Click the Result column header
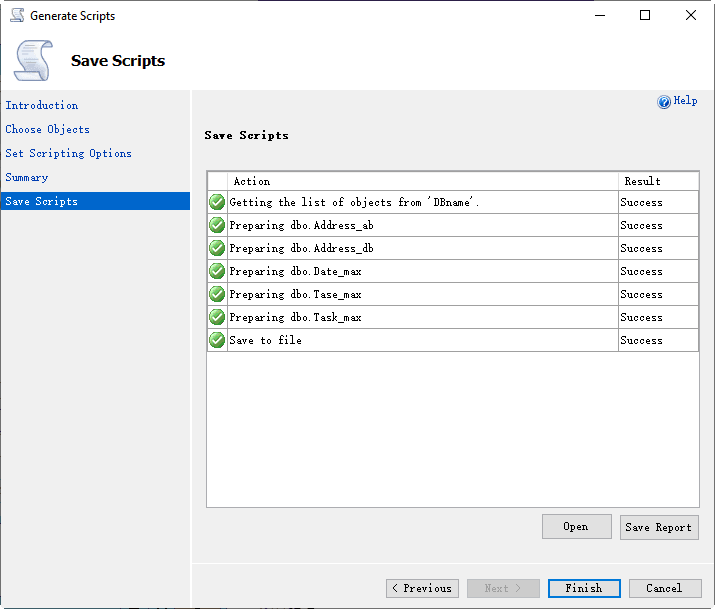715x609 pixels. (658, 181)
